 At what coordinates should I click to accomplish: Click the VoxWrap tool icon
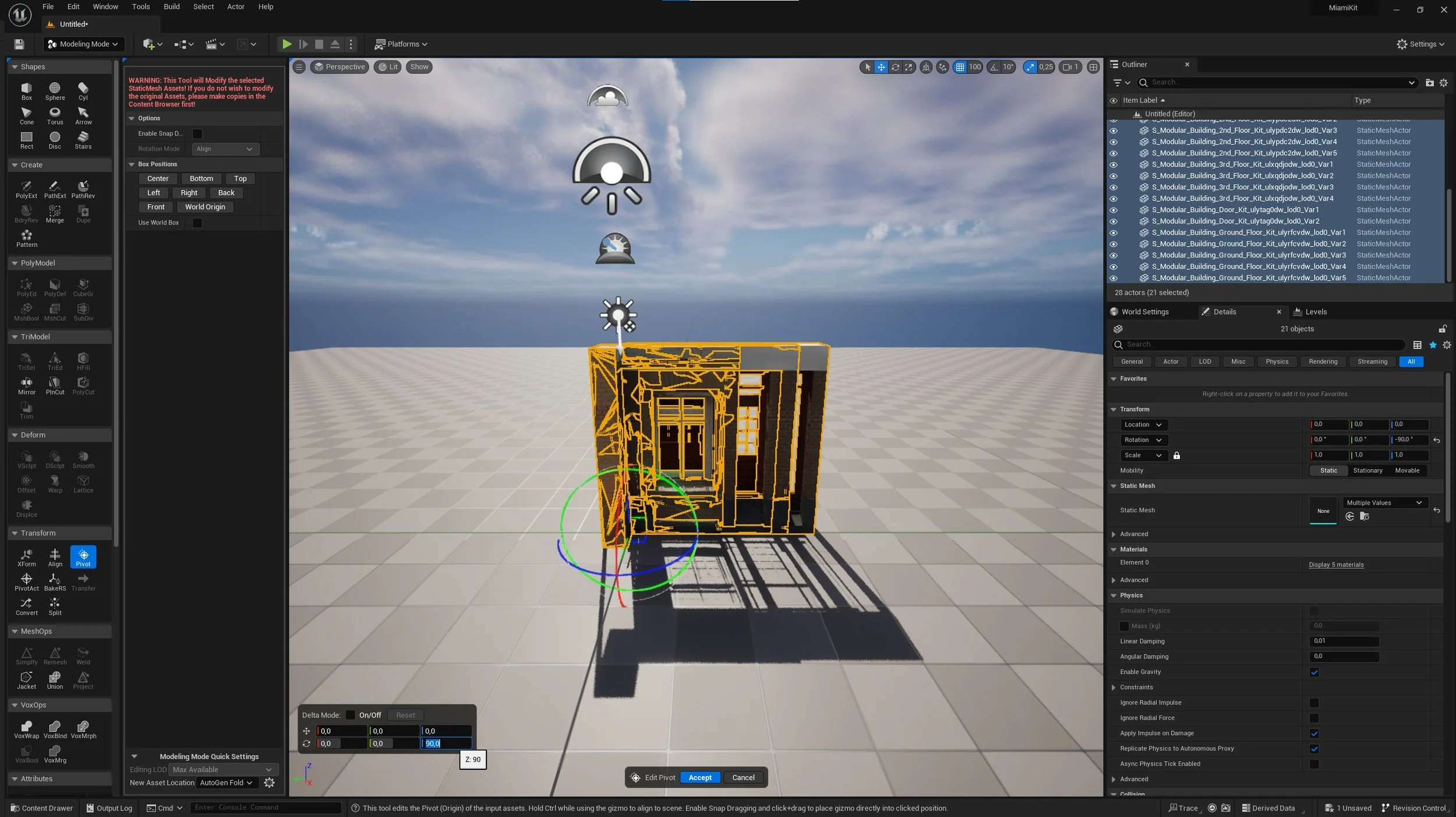point(26,729)
